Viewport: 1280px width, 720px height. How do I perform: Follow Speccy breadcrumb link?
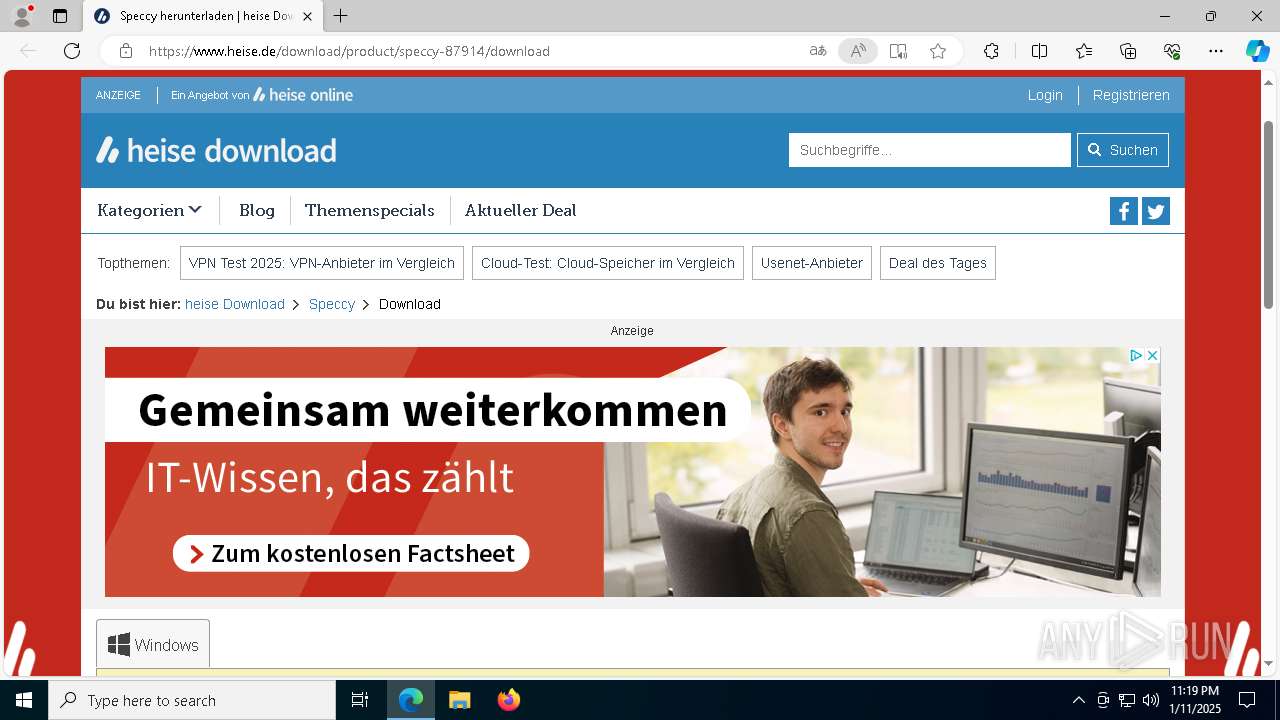(332, 304)
